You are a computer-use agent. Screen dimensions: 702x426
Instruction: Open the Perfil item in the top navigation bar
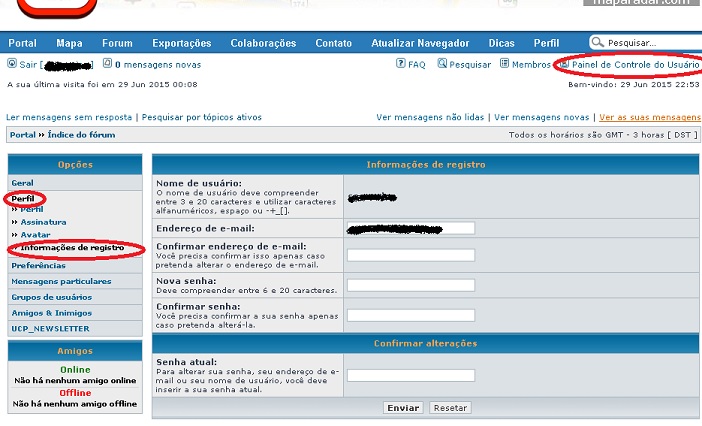546,43
